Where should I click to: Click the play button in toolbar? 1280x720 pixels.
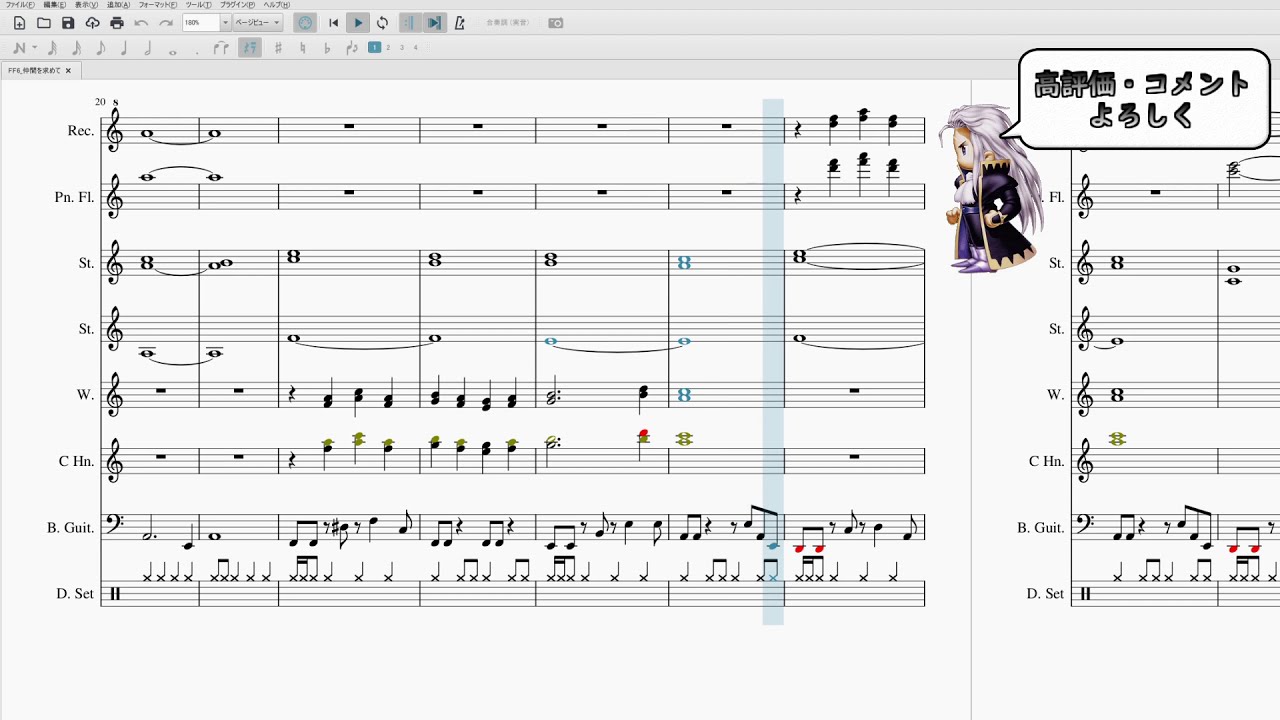click(358, 23)
